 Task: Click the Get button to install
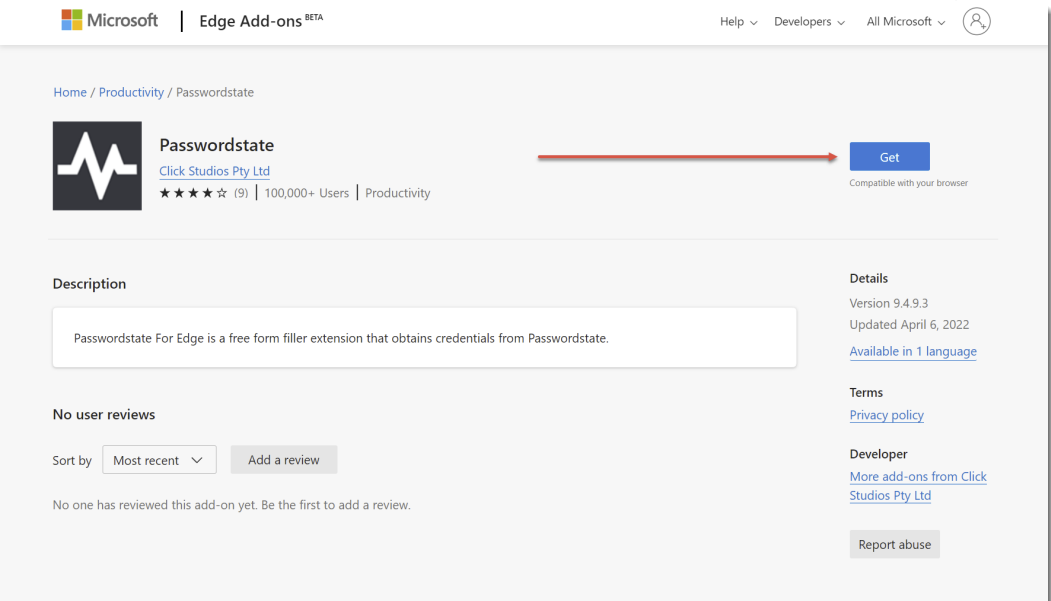coord(889,157)
